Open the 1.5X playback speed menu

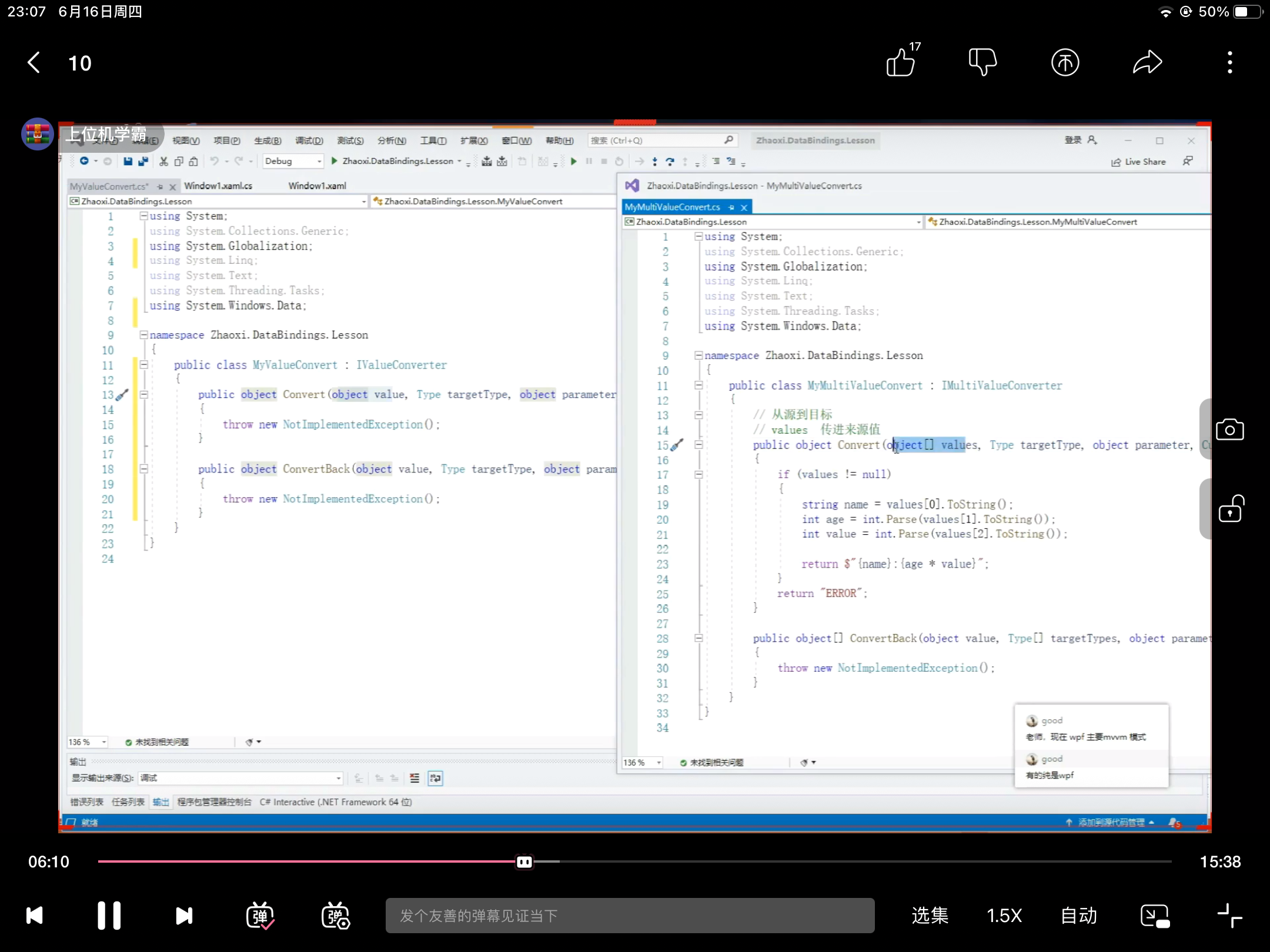coord(1004,916)
